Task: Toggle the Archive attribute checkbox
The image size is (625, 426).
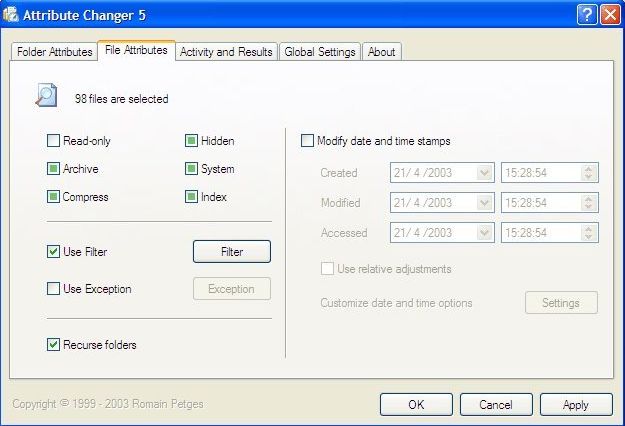Action: coord(53,169)
